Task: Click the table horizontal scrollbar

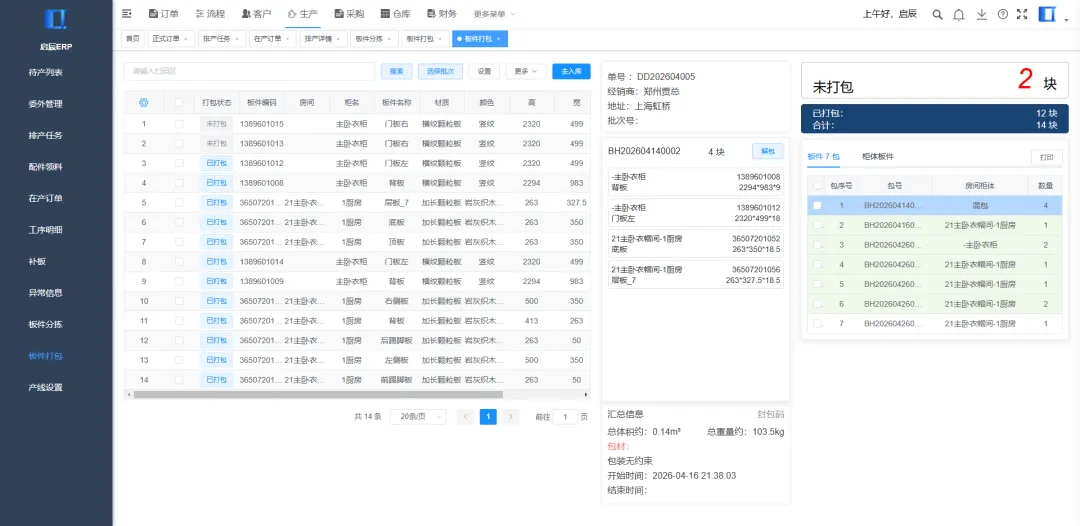Action: pos(318,394)
